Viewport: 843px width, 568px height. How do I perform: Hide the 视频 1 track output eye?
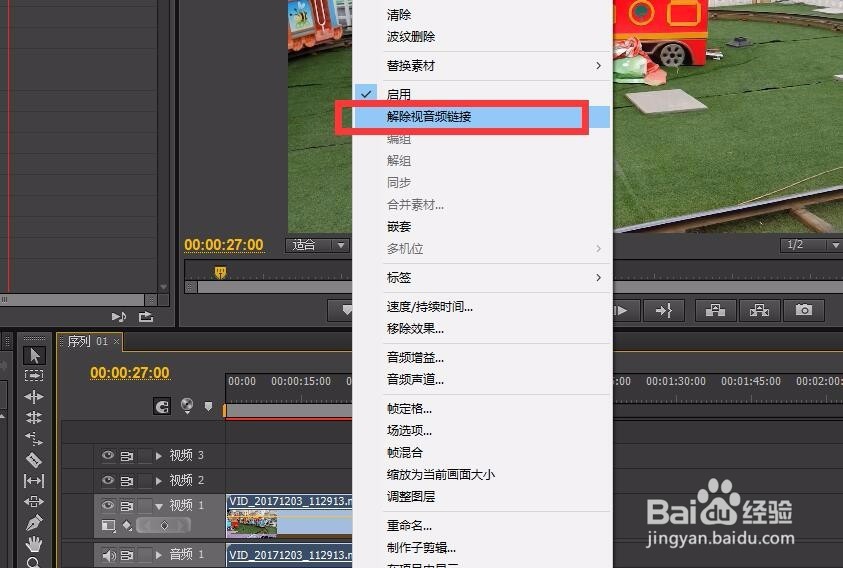pyautogui.click(x=108, y=505)
